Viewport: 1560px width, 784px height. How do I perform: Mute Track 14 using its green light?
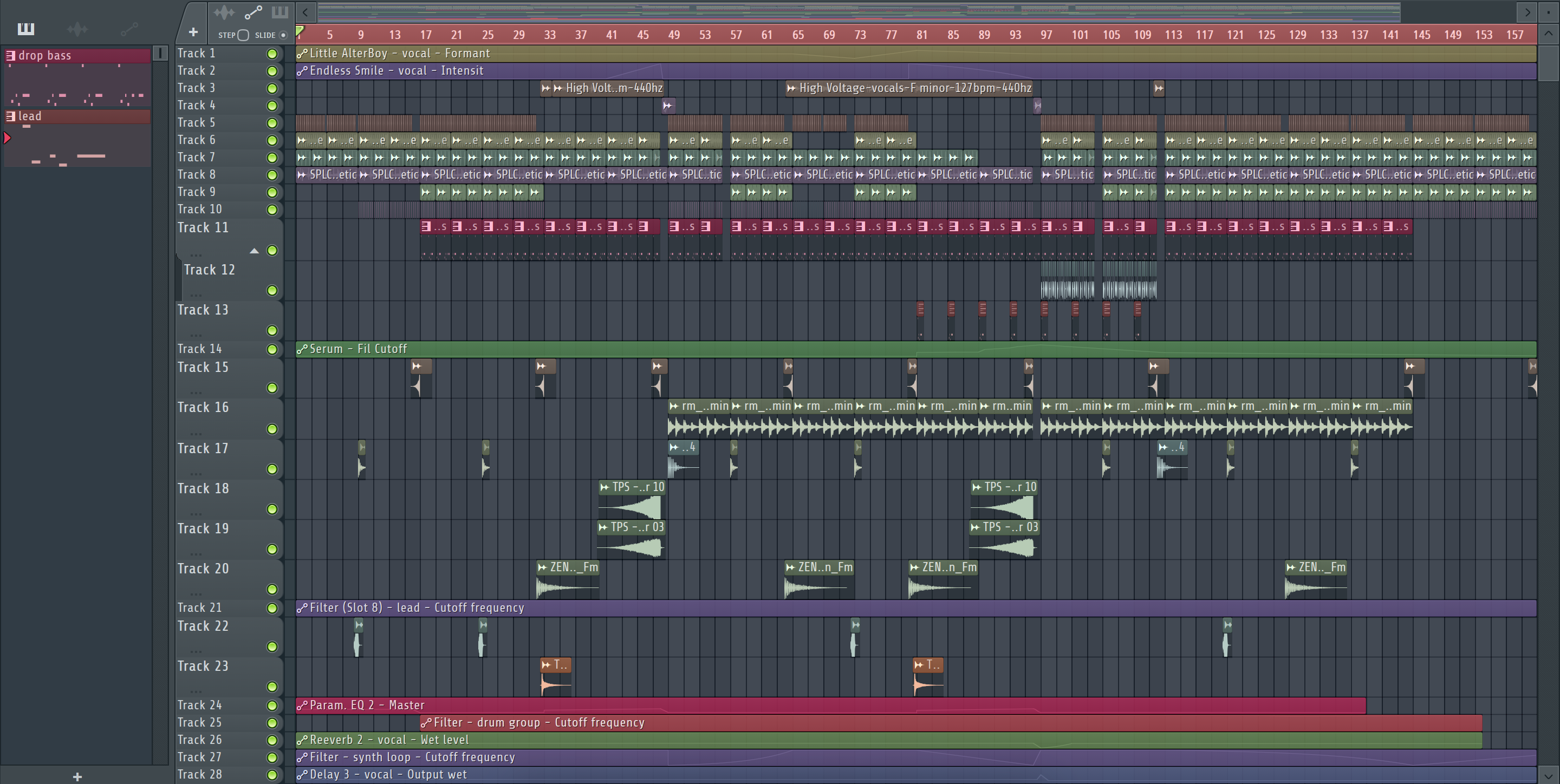click(272, 349)
